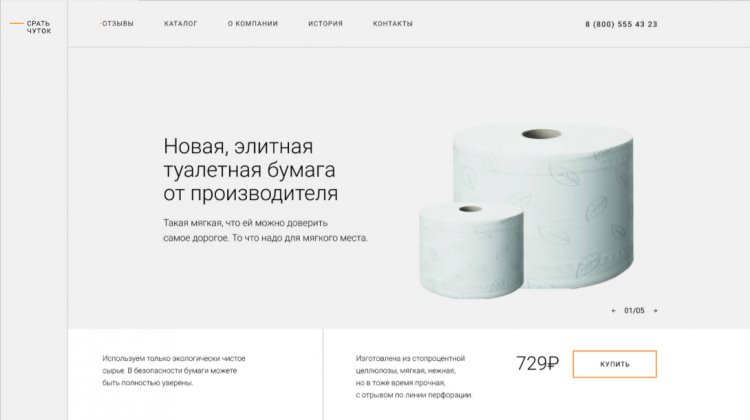Navigate to О КОМПАНИИ page
Screen dimensions: 750x420
[x=253, y=23]
